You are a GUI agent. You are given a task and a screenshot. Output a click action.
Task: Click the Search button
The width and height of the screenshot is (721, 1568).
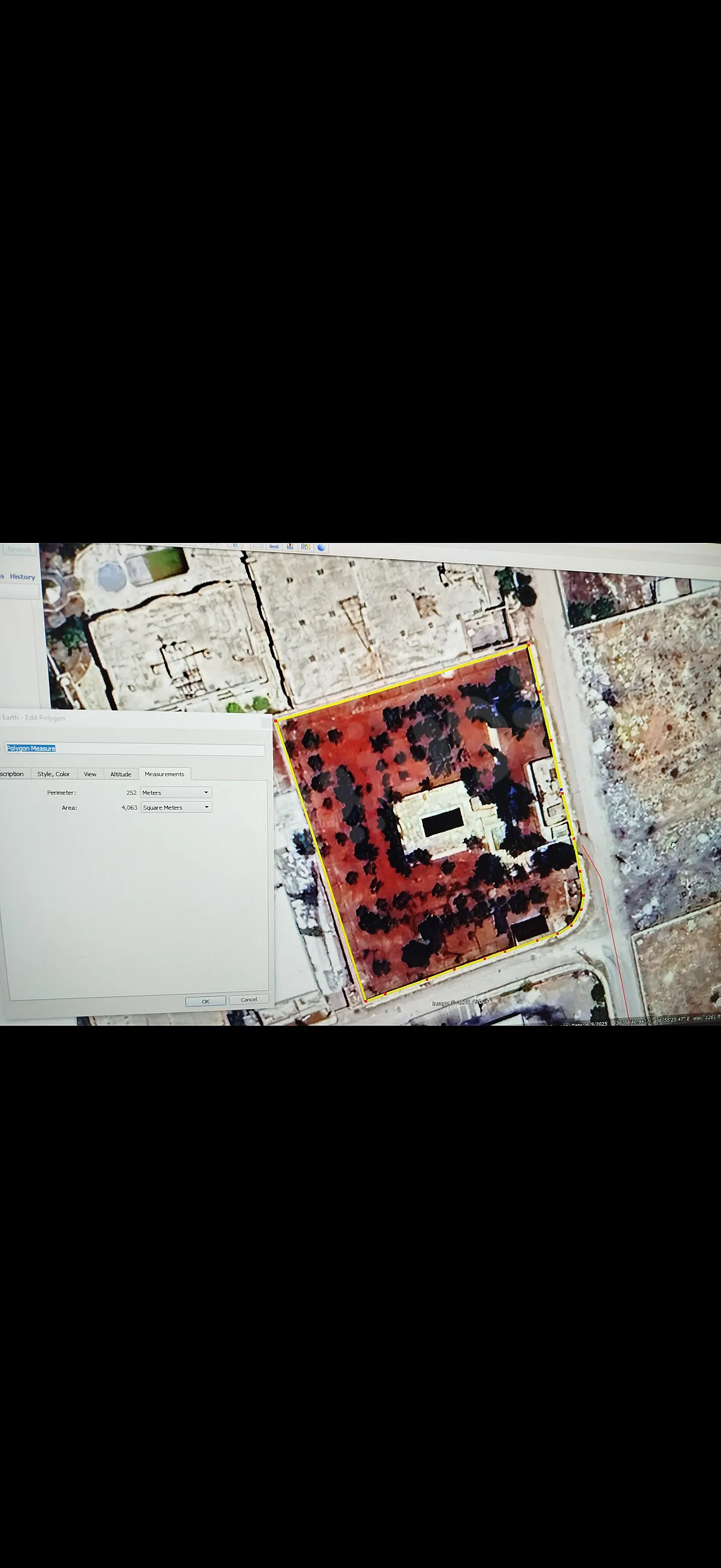tap(20, 549)
